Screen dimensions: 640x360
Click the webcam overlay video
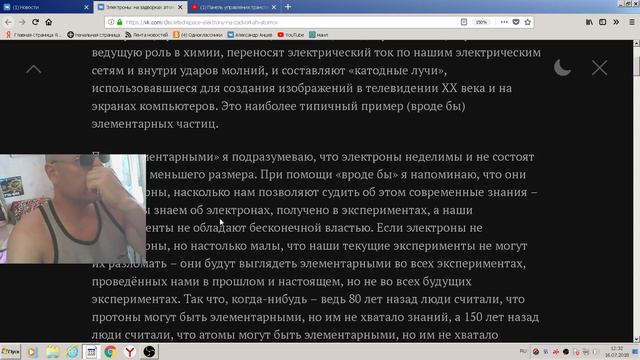tap(73, 209)
